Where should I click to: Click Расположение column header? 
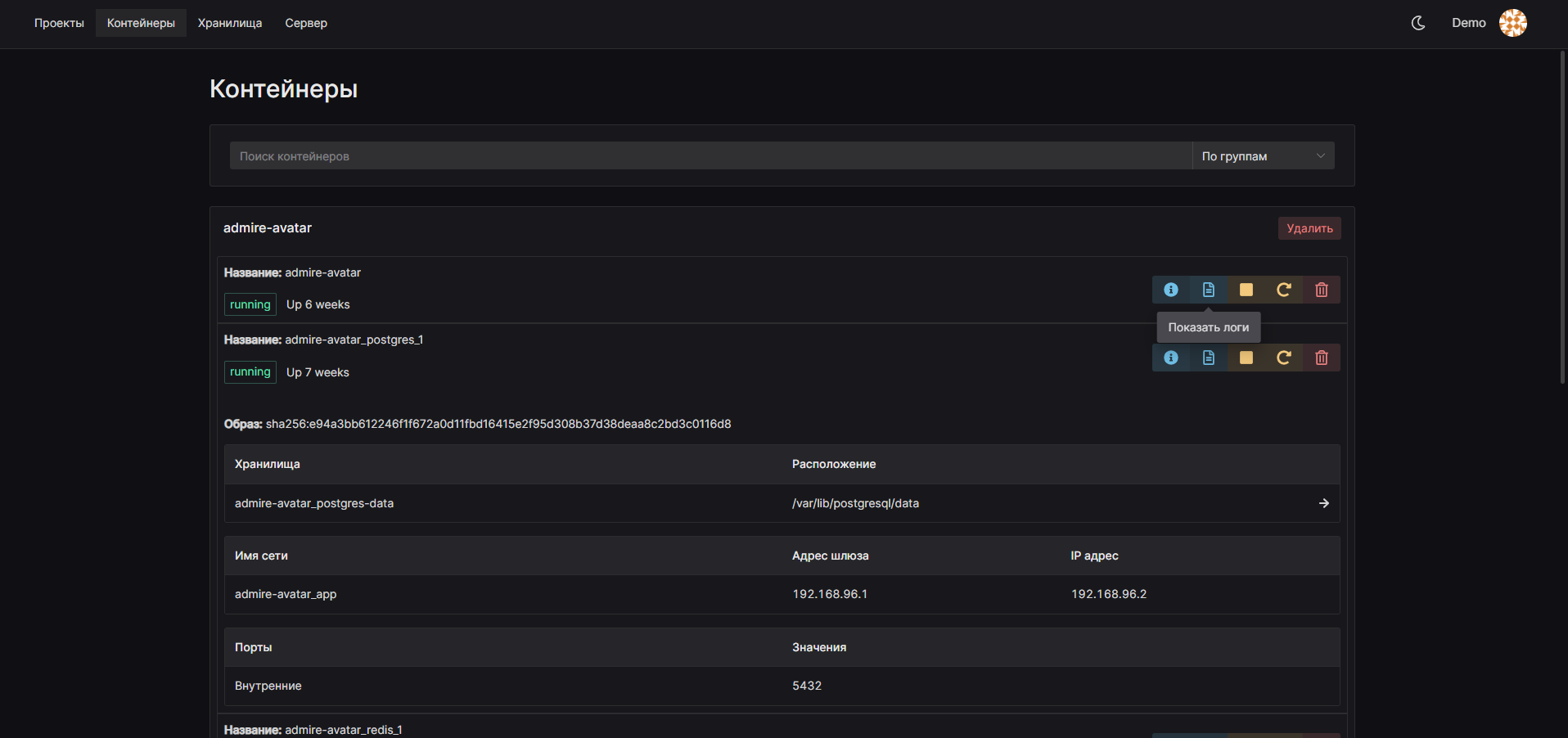pyautogui.click(x=834, y=464)
